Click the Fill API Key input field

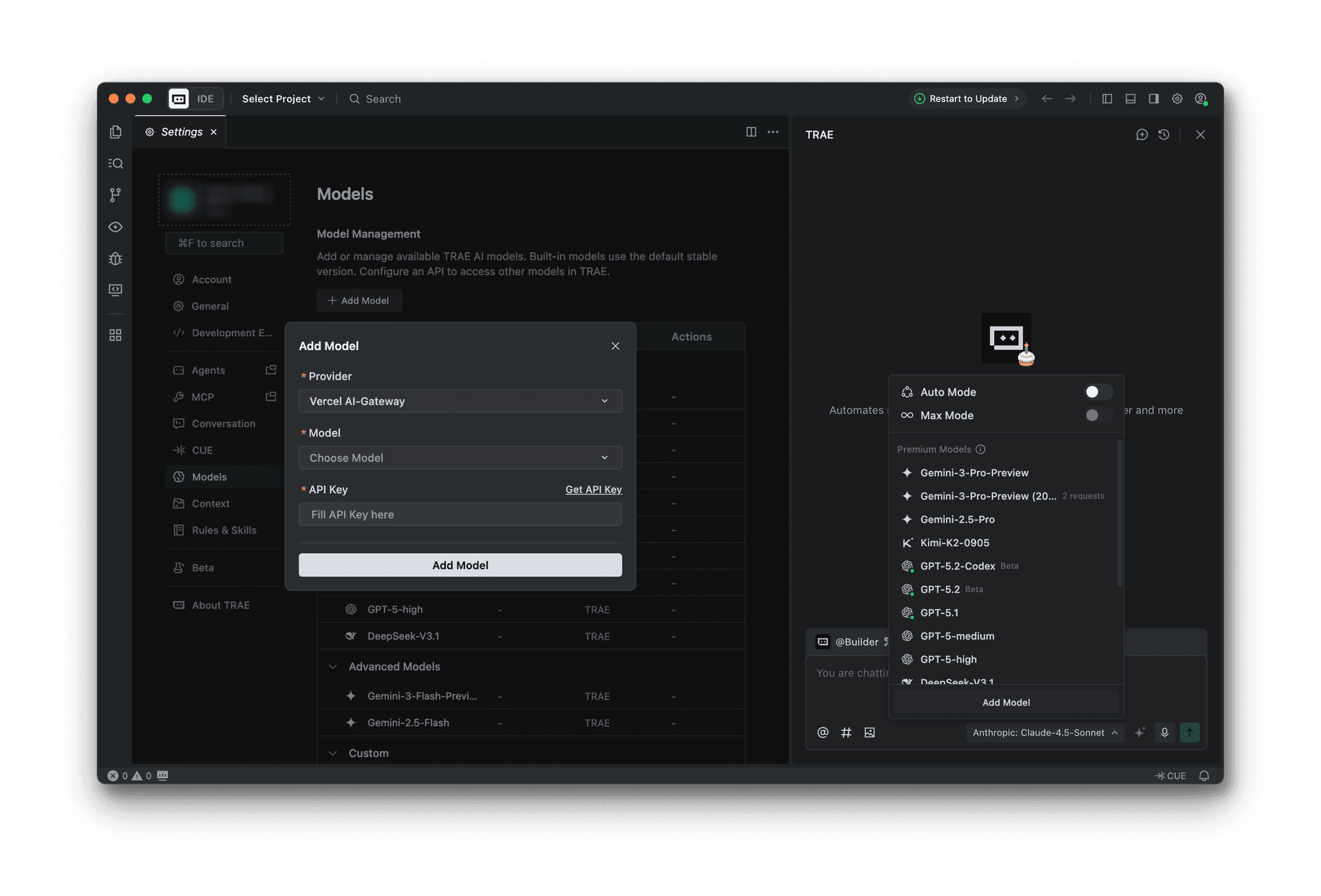click(460, 514)
